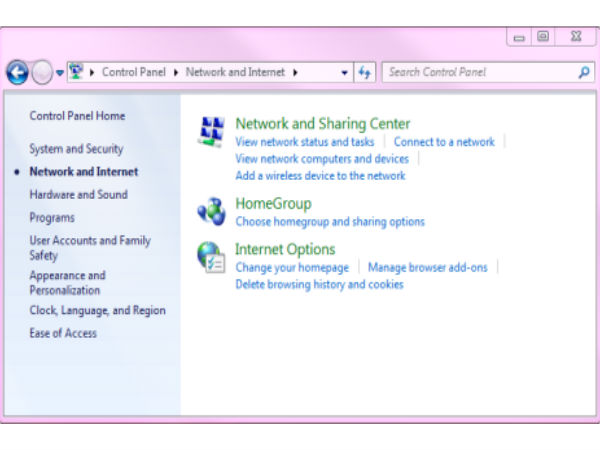Click the search magnifier icon
This screenshot has height=450, width=600.
click(x=585, y=72)
